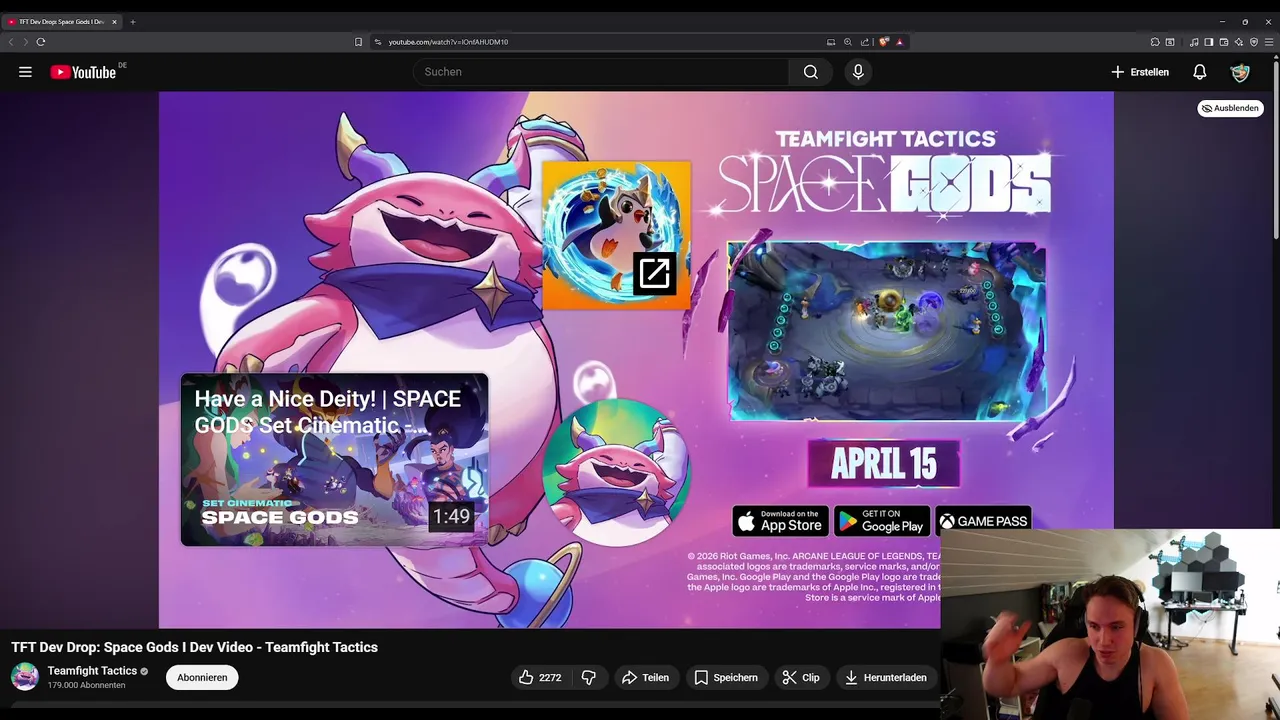Open the pink creature channel end-screen circle
1280x720 pixels.
616,472
